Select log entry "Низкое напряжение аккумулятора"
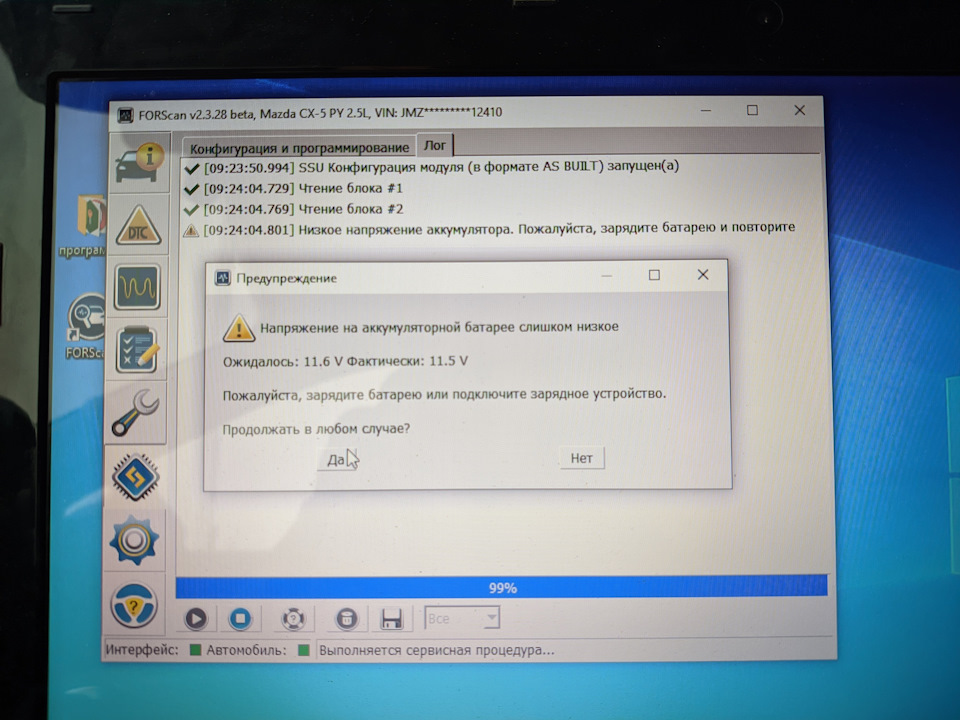The image size is (960, 720). (490, 229)
